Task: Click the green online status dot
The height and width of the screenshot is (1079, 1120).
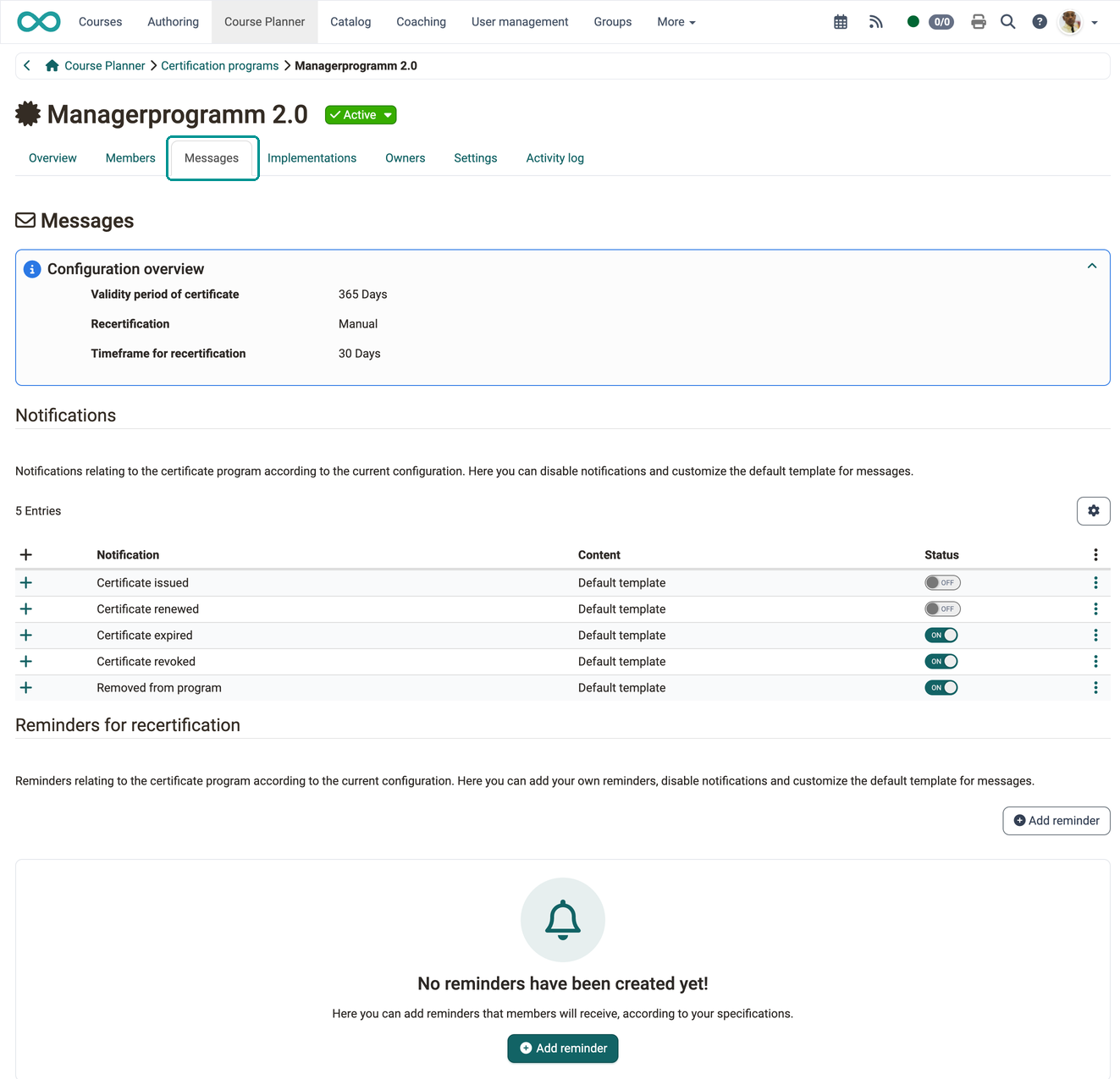Action: point(913,22)
